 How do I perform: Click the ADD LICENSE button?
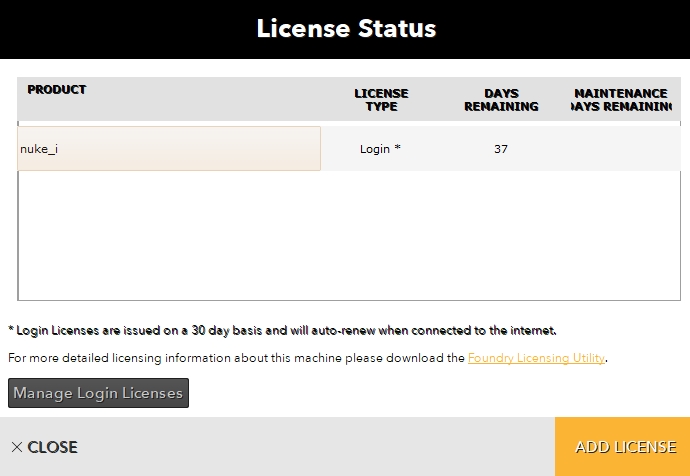pyautogui.click(x=625, y=447)
